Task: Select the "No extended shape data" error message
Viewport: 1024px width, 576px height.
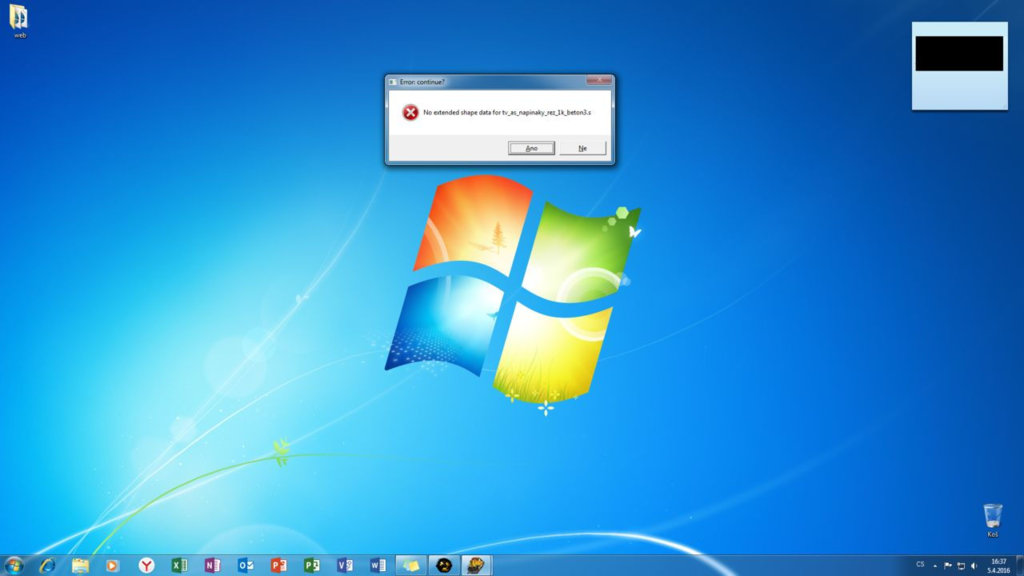Action: tap(507, 112)
